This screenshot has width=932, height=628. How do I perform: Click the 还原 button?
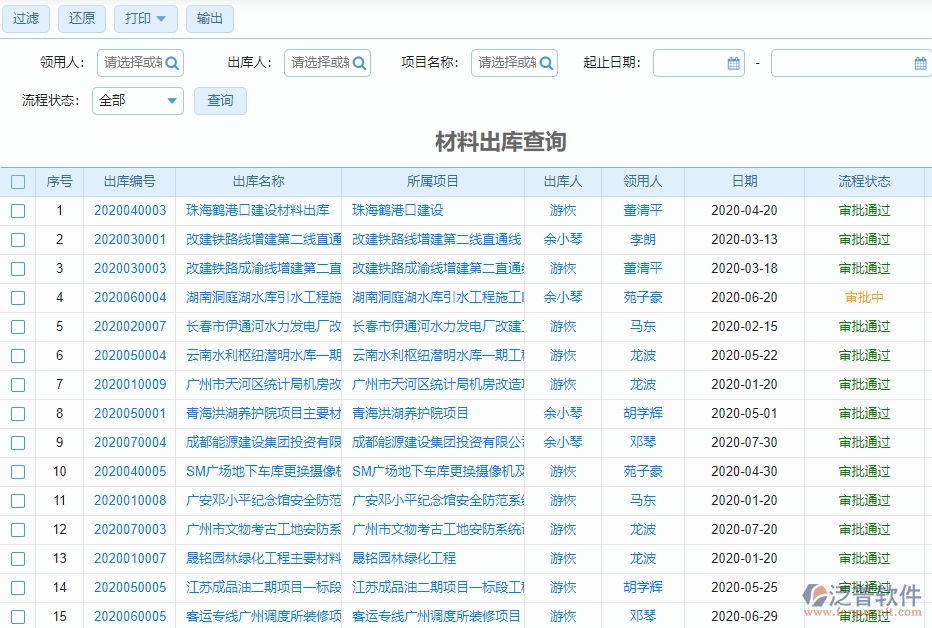tap(81, 18)
